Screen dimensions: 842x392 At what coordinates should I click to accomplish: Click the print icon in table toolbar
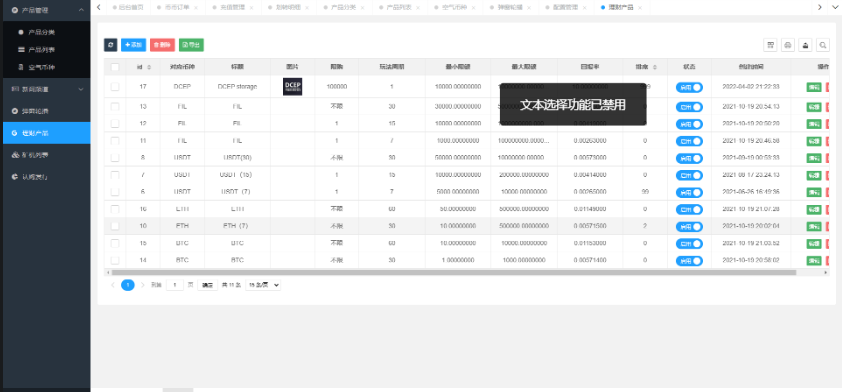pyautogui.click(x=788, y=45)
